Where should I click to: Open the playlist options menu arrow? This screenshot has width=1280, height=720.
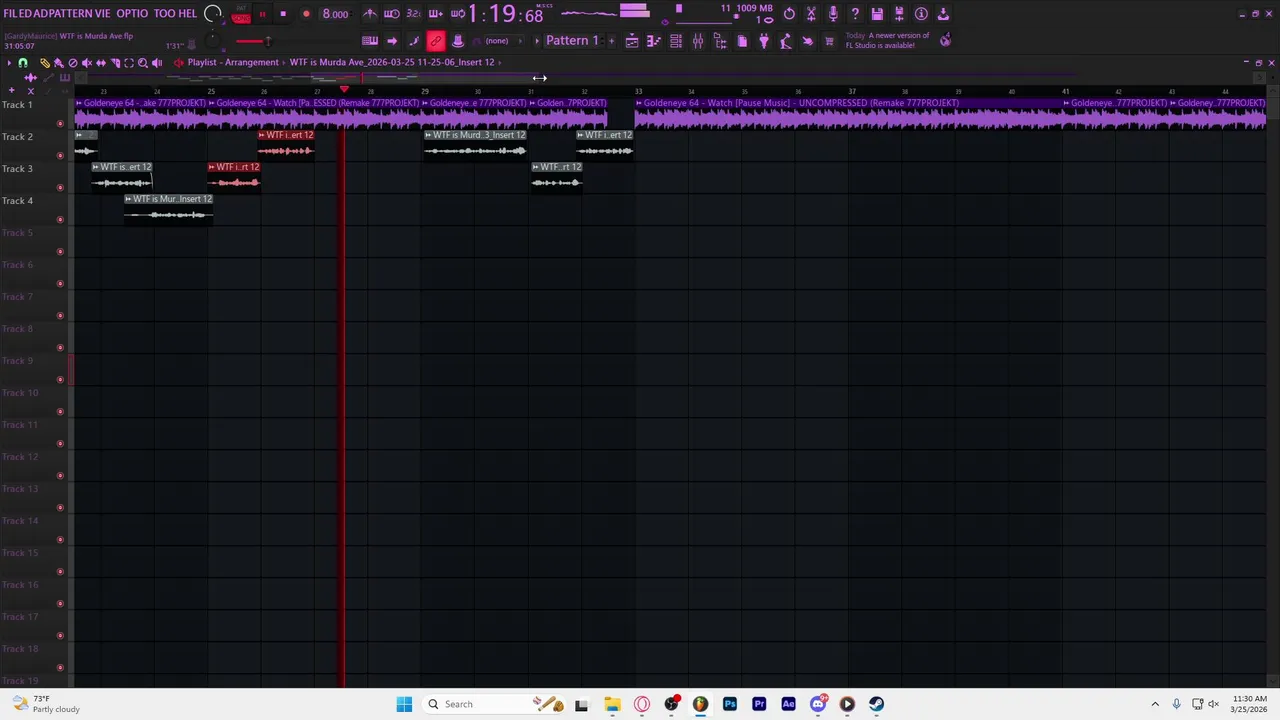[9, 63]
